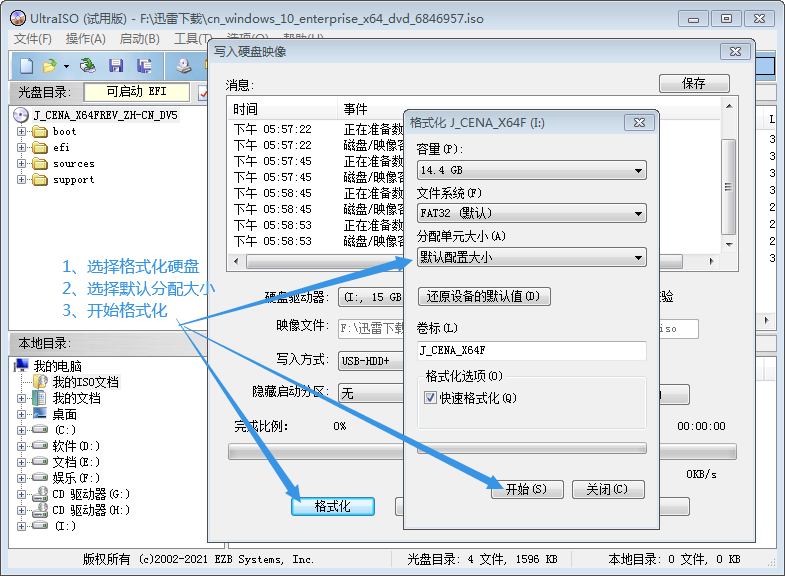
Task: Click the New file toolbar icon
Action: (27, 66)
